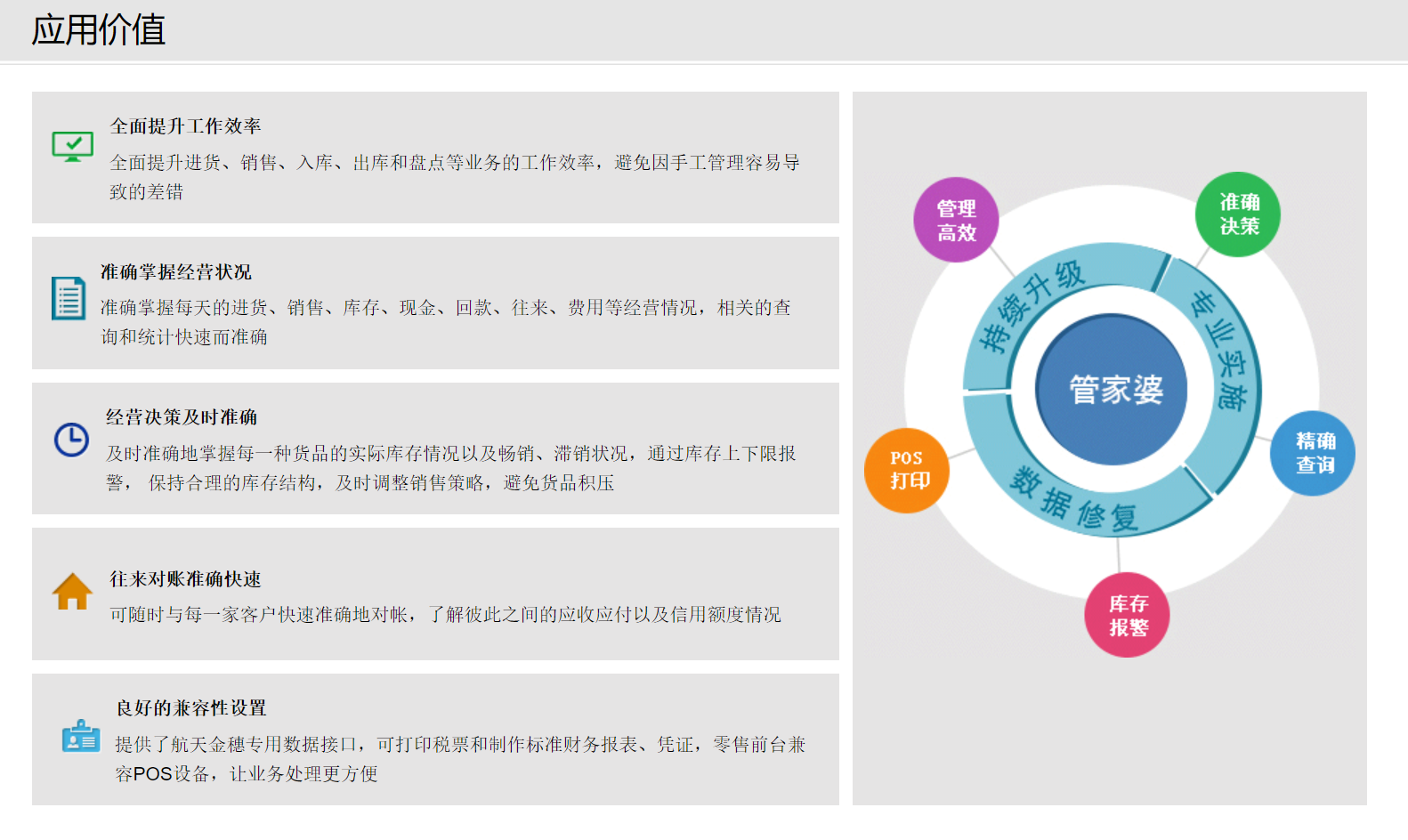Click the 良好的兼容性设置 title

[x=191, y=707]
